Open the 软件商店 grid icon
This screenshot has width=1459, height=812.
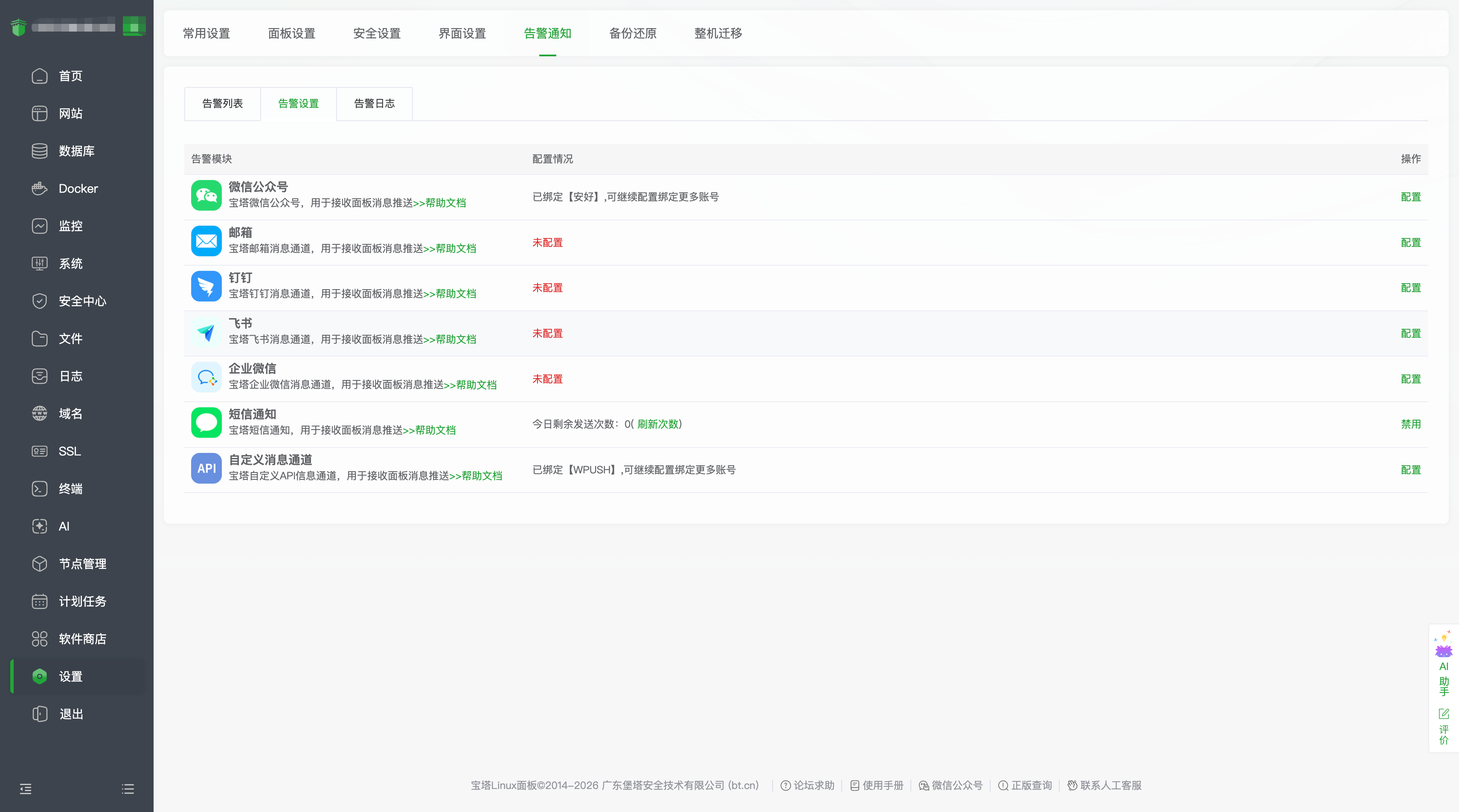coord(40,639)
